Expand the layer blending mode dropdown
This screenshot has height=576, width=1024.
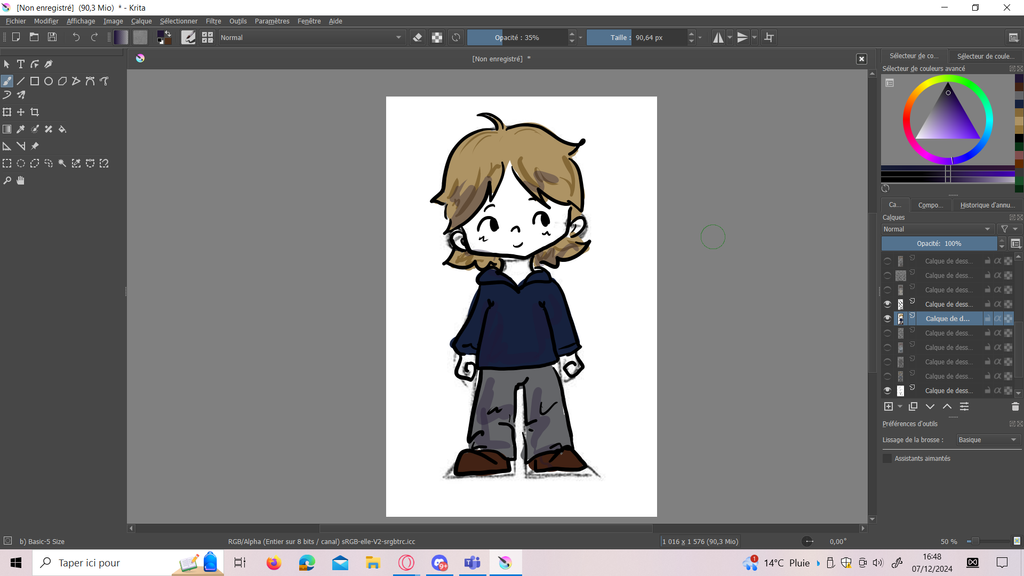click(938, 229)
